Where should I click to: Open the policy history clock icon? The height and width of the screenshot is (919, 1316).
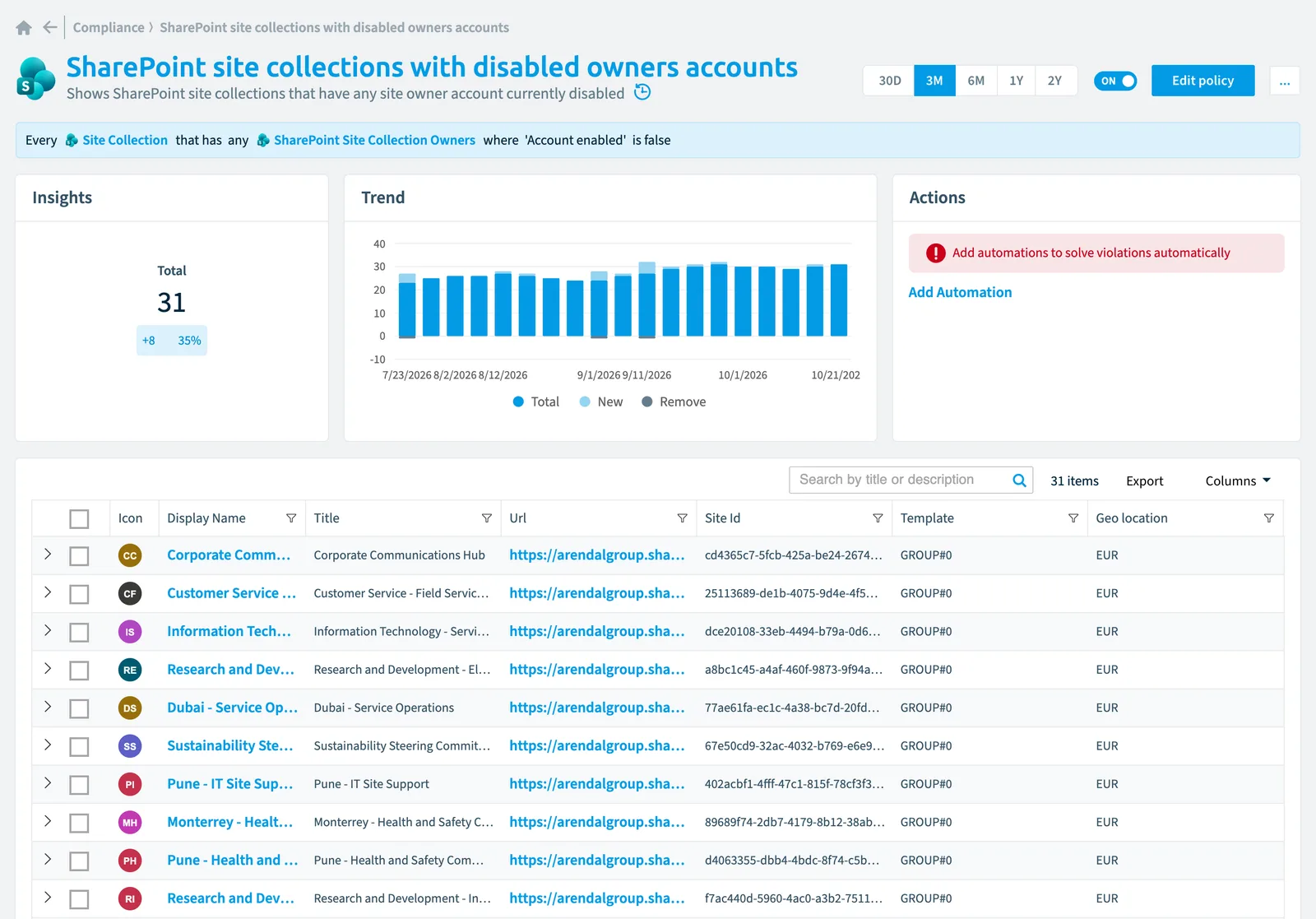click(643, 92)
